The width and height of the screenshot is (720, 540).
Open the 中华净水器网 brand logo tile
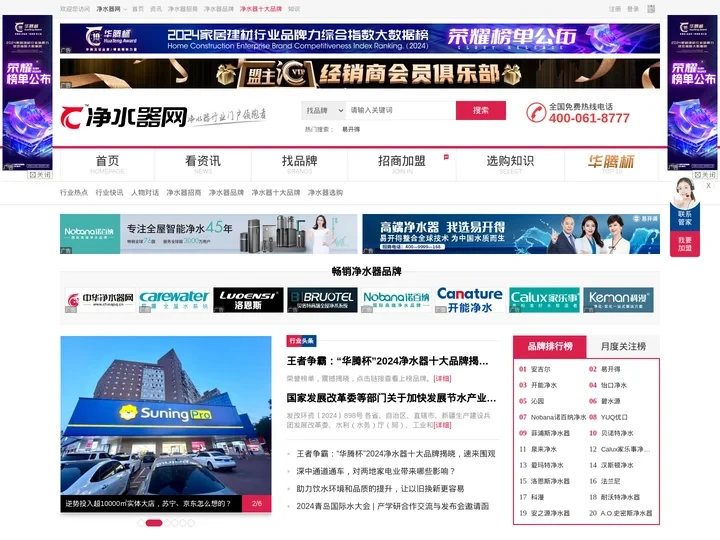[x=100, y=300]
